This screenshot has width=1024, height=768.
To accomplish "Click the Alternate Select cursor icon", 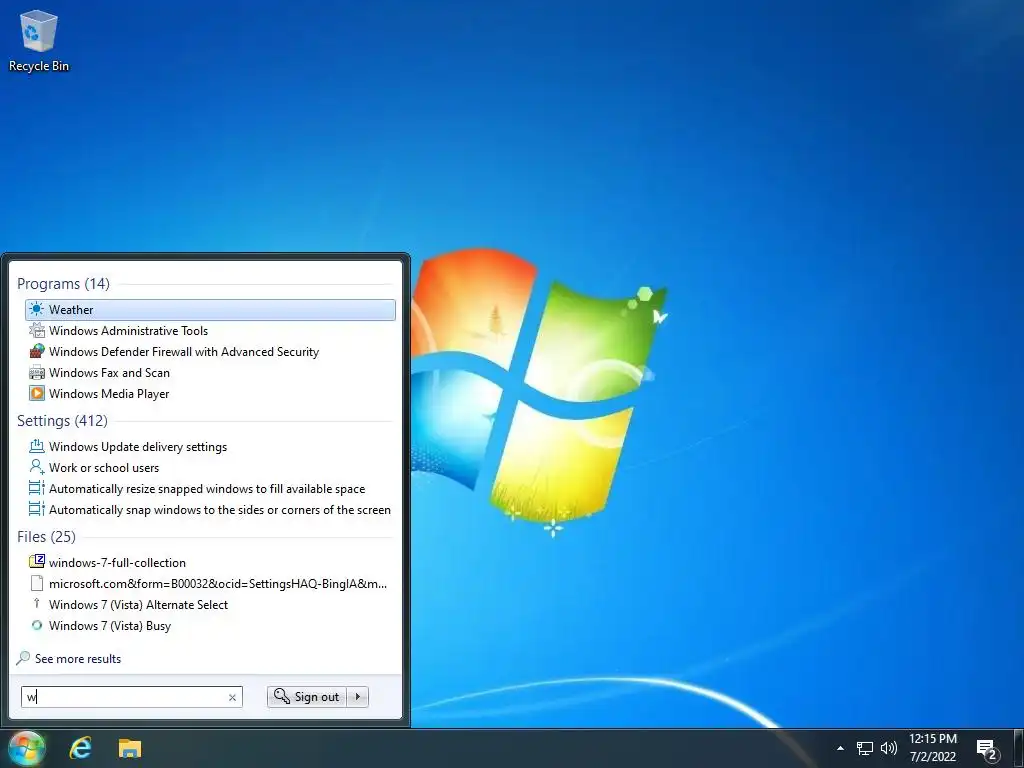I will click(x=37, y=604).
